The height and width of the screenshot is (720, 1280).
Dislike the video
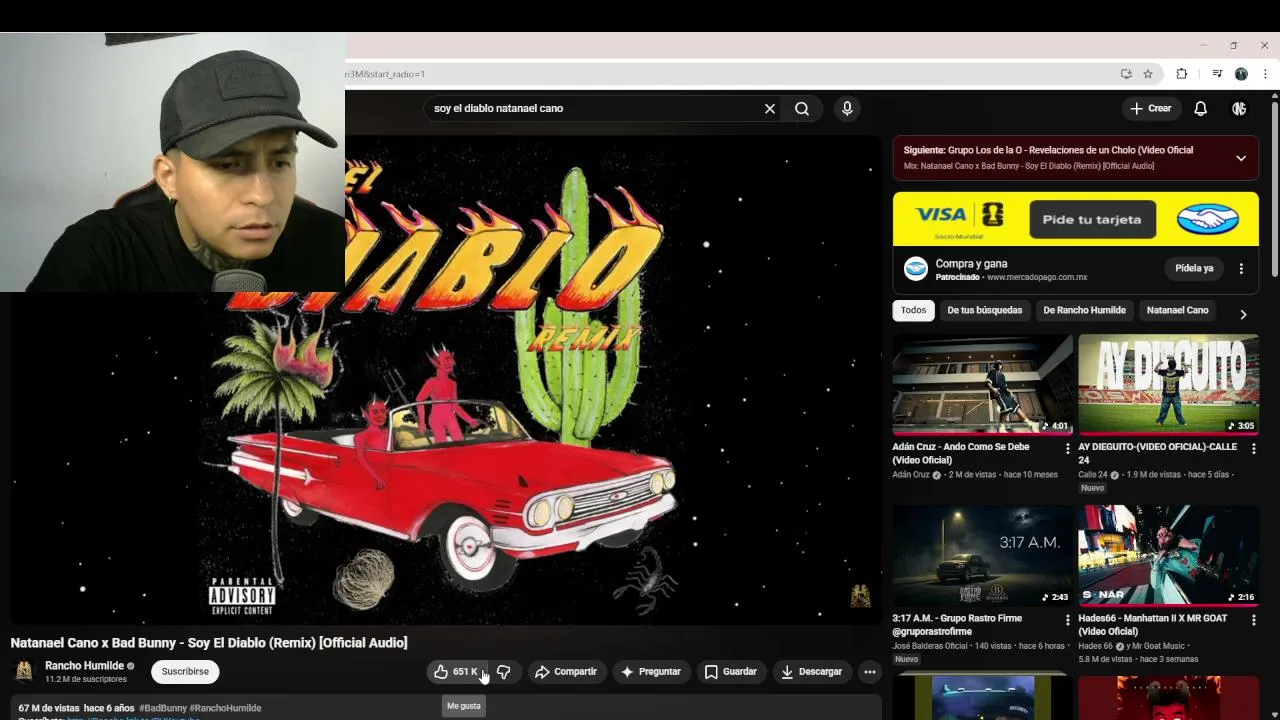(504, 672)
